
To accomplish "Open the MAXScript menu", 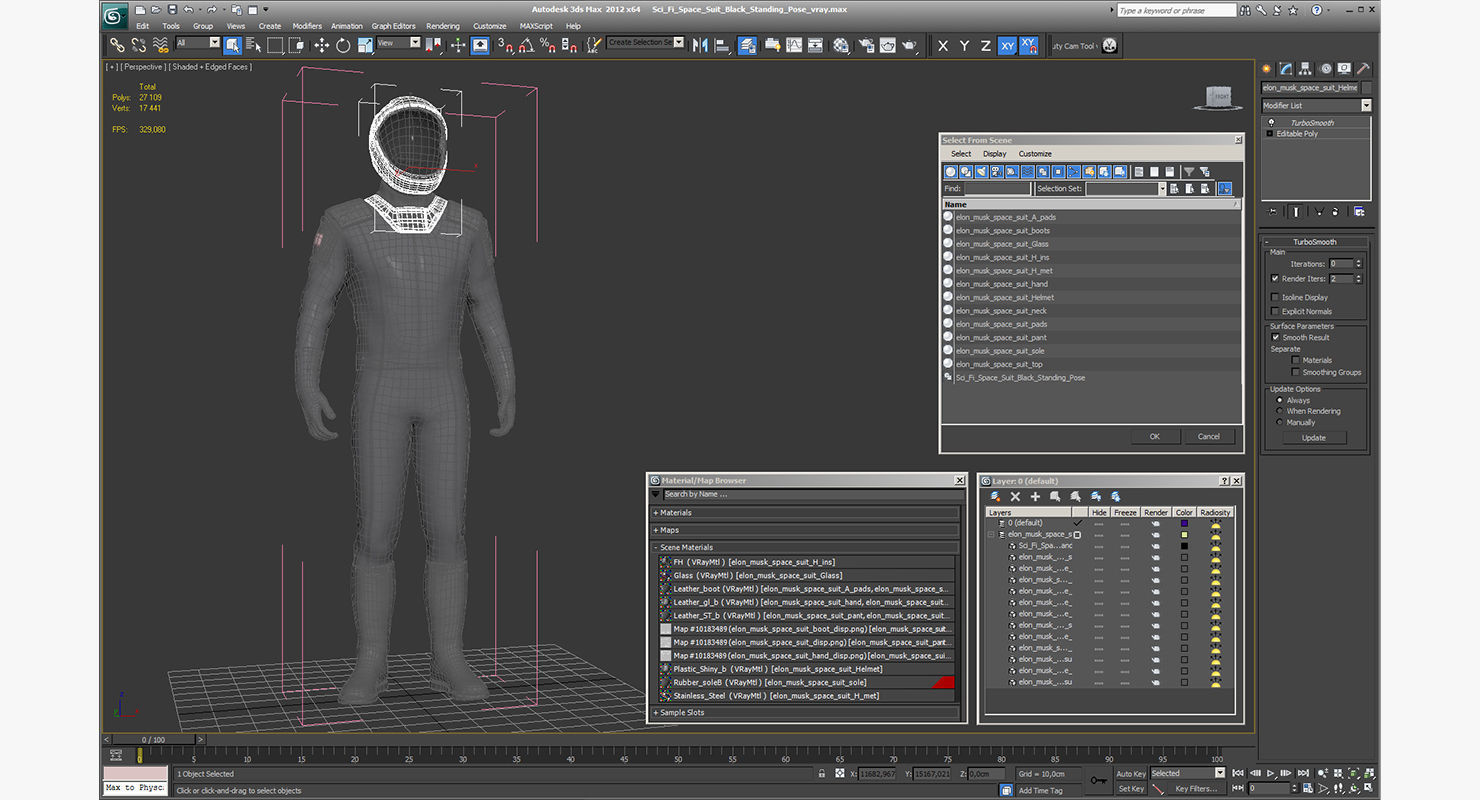I will pyautogui.click(x=536, y=26).
